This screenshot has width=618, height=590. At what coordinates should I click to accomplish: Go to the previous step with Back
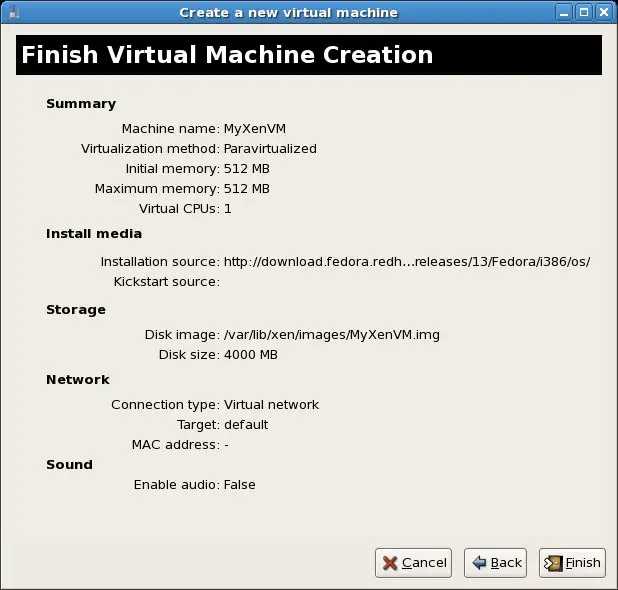[495, 563]
